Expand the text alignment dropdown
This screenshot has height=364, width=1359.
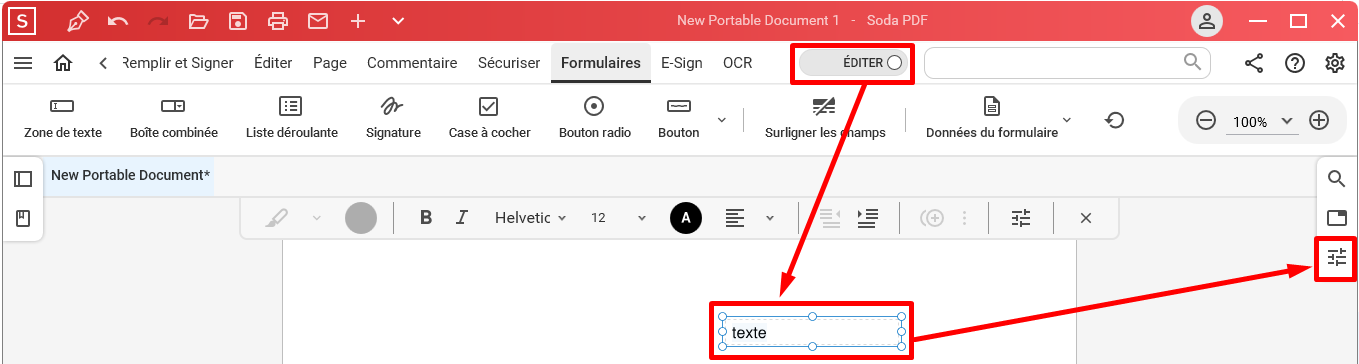pos(770,218)
